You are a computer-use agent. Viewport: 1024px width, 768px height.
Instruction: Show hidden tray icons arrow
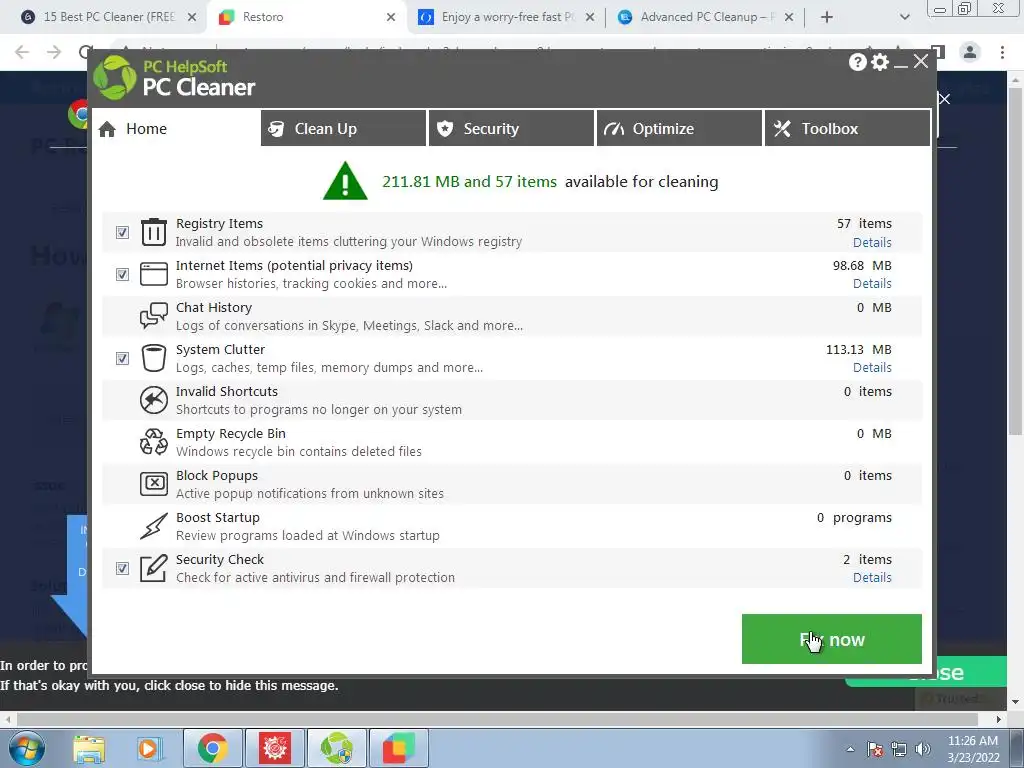850,749
